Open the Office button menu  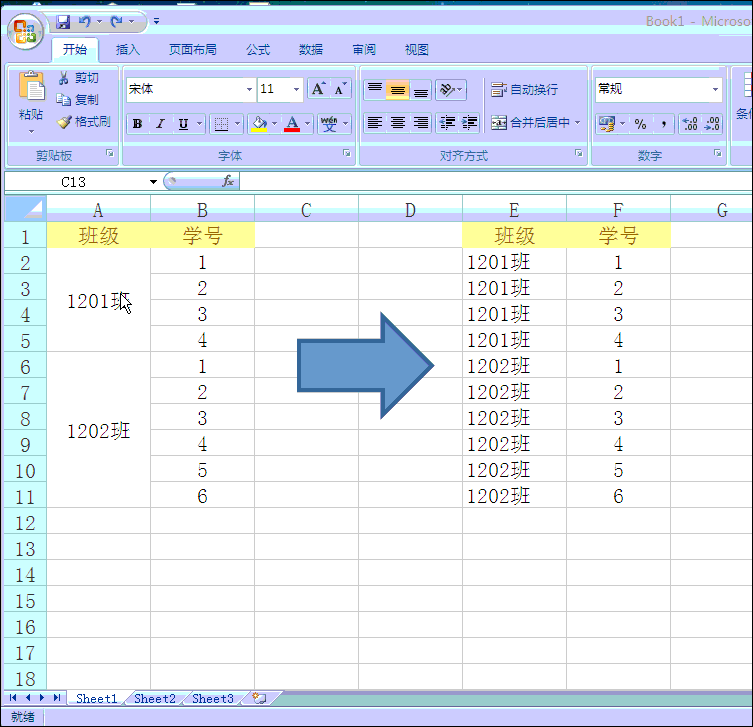pos(25,32)
